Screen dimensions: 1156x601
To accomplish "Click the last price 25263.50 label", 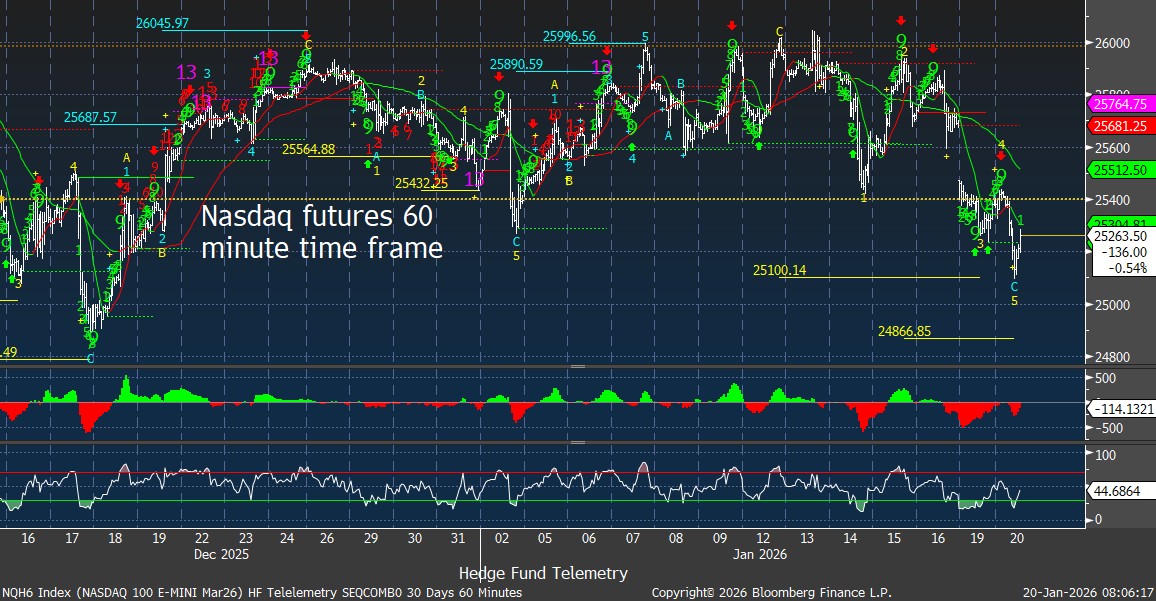I will [x=1120, y=237].
